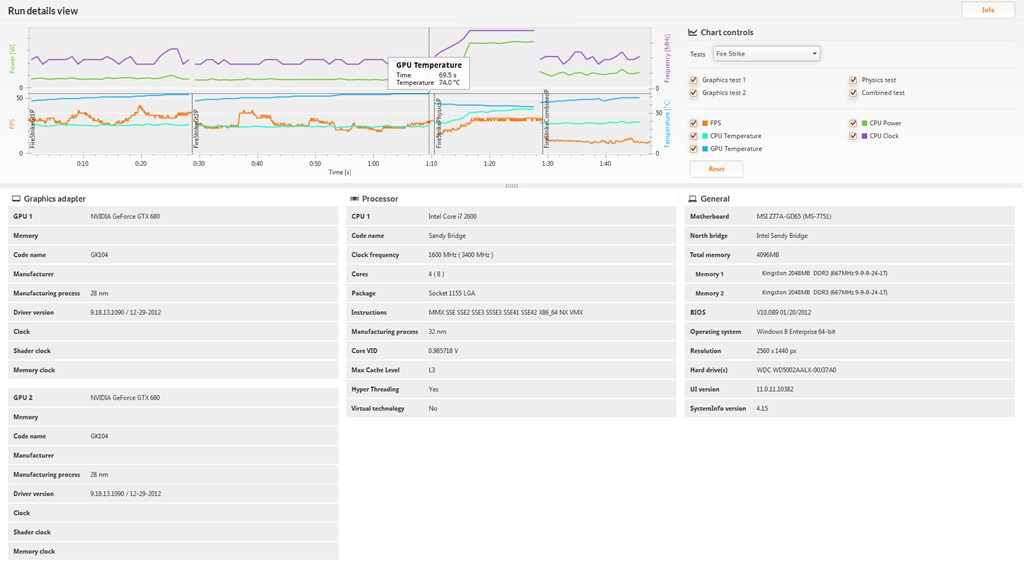Viewport: 1024px width, 576px height.
Task: Disable the Combined test checkbox
Action: point(853,93)
